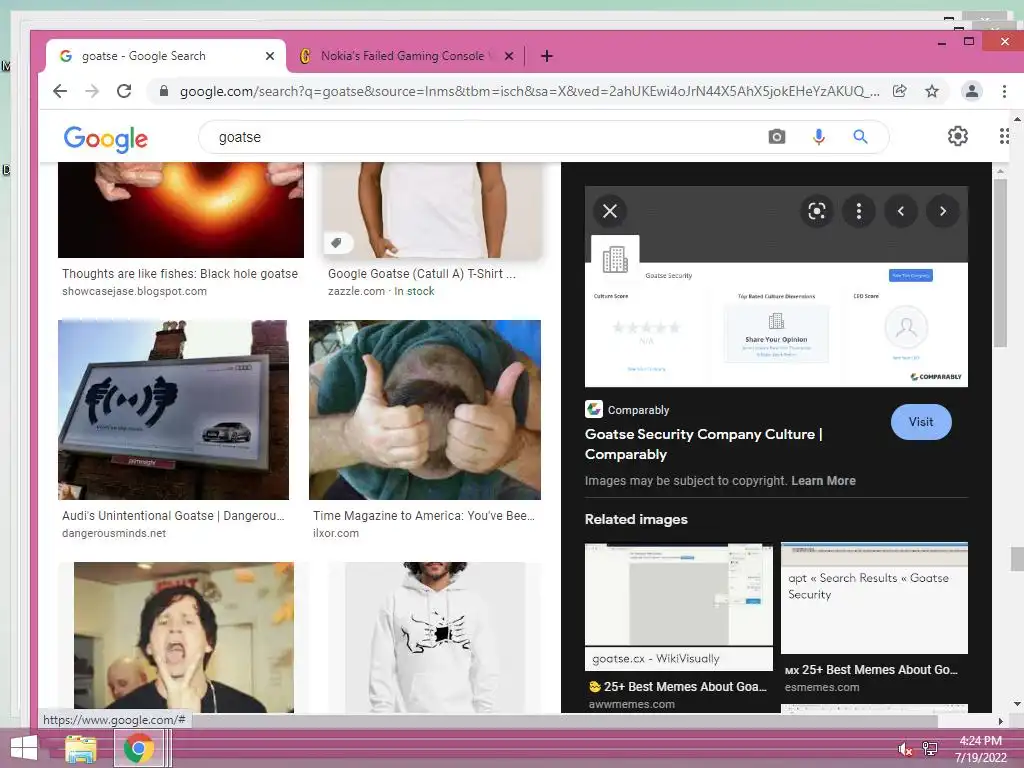
Task: Click scroll-right arrow on horizontal scrollbar
Action: tap(1000, 721)
